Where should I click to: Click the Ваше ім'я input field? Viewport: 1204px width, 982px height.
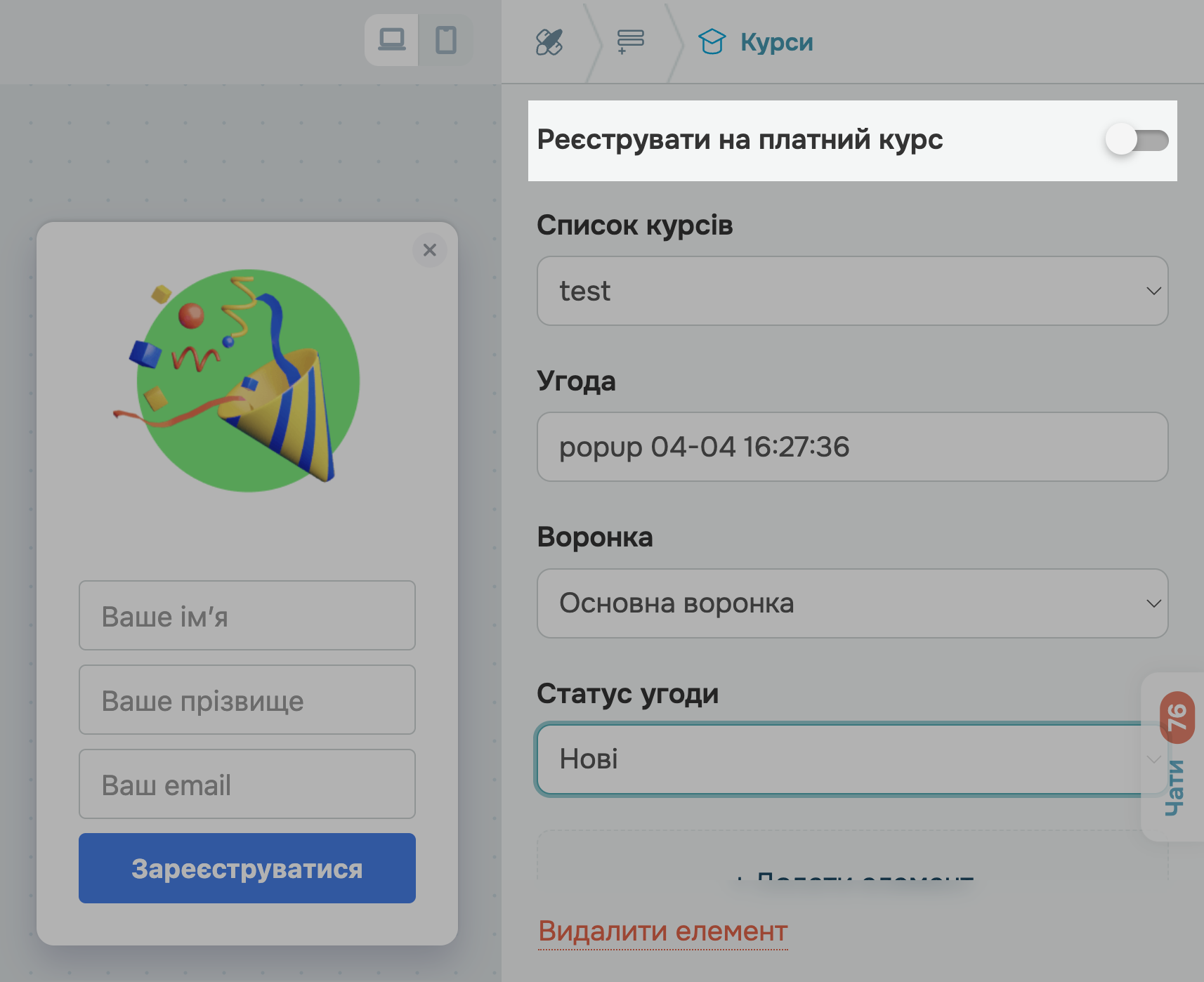tap(247, 616)
